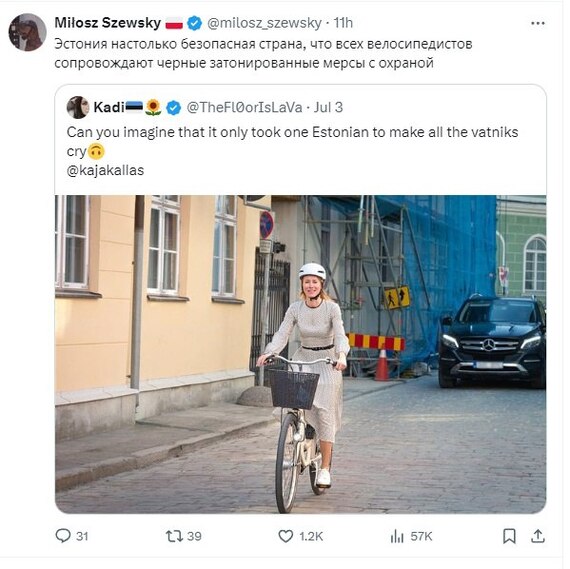Click the share upload icon
The width and height of the screenshot is (570, 569).
[538, 536]
